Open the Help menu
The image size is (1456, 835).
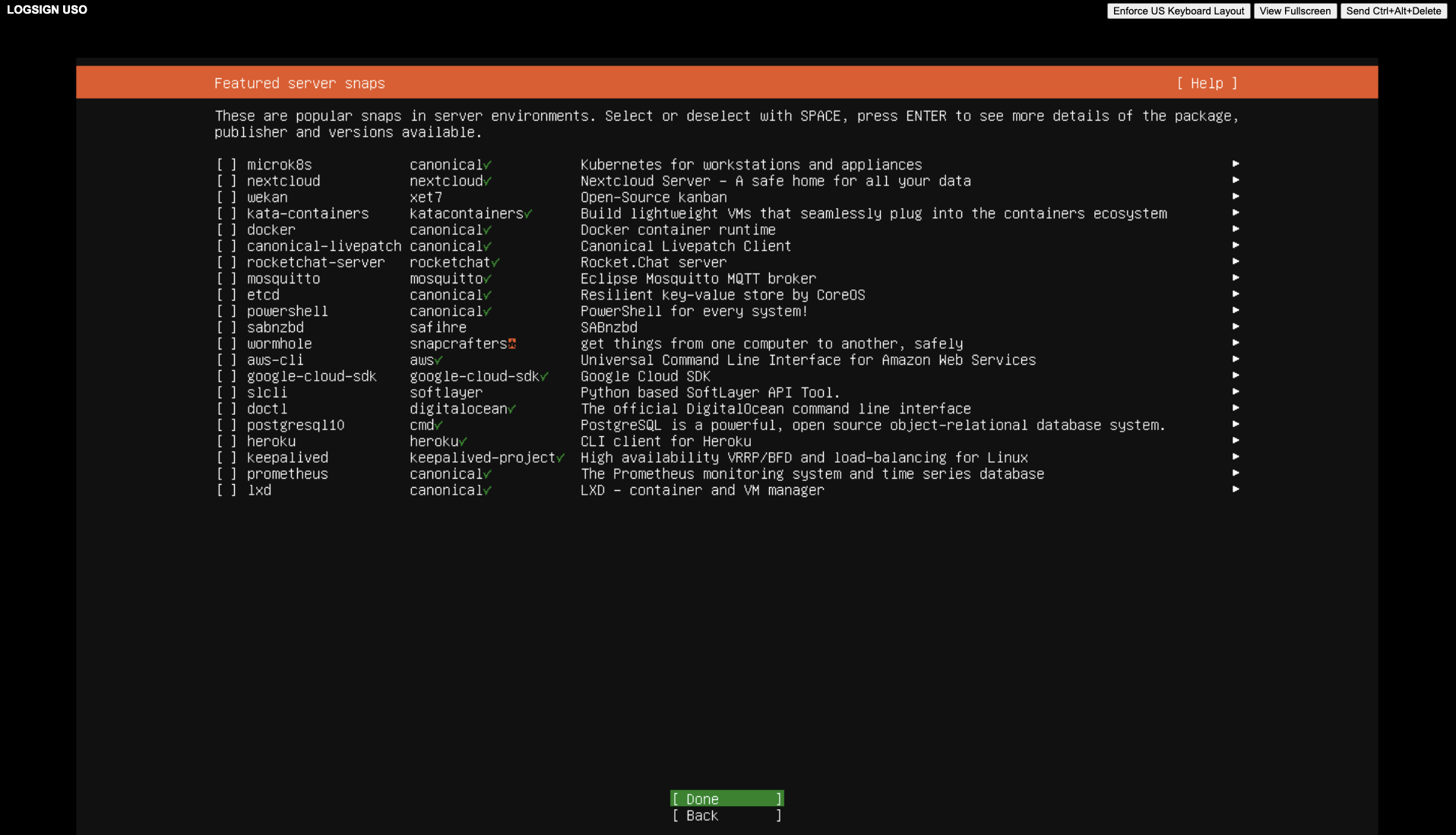point(1207,84)
